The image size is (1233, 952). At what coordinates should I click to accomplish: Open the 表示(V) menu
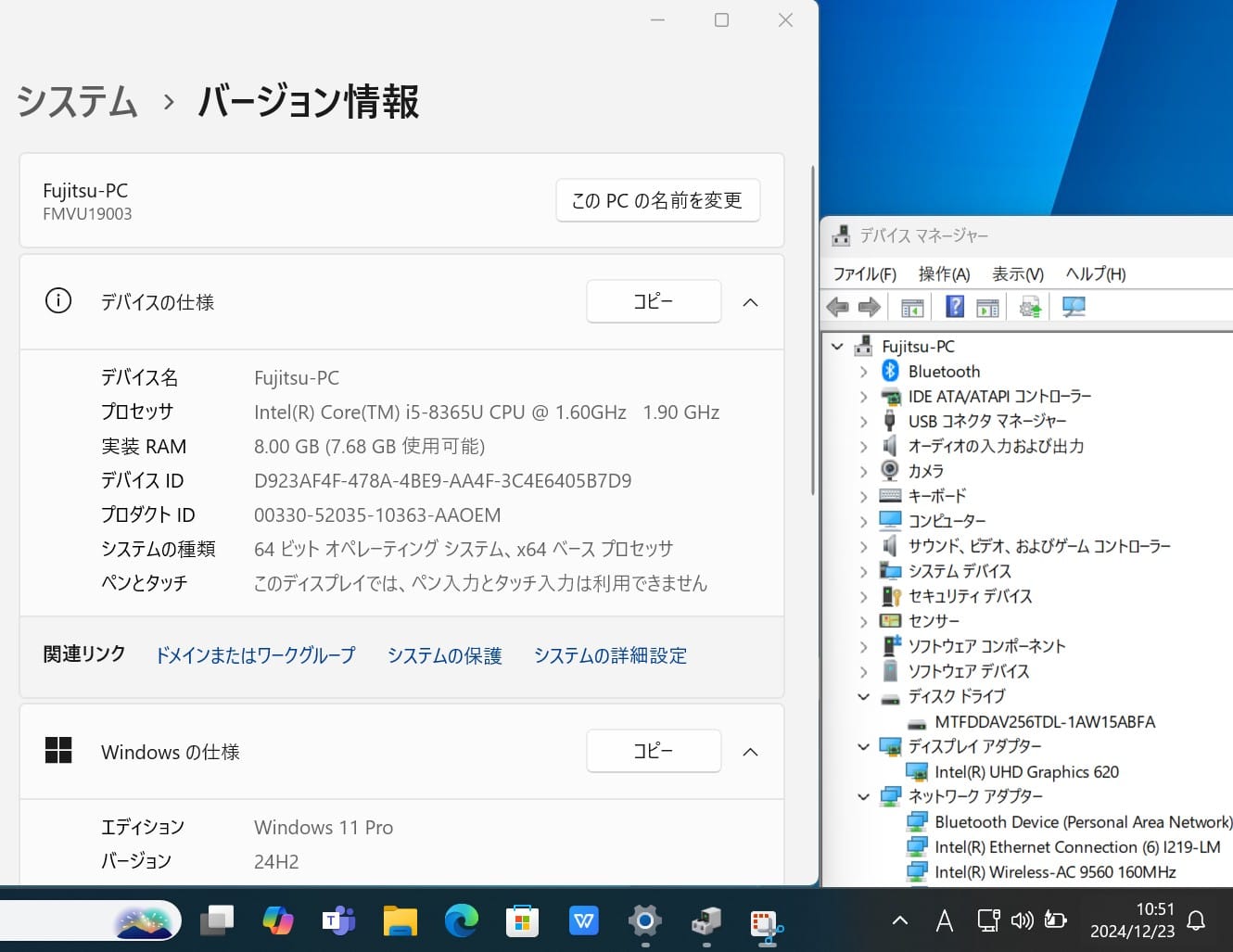[x=1017, y=274]
